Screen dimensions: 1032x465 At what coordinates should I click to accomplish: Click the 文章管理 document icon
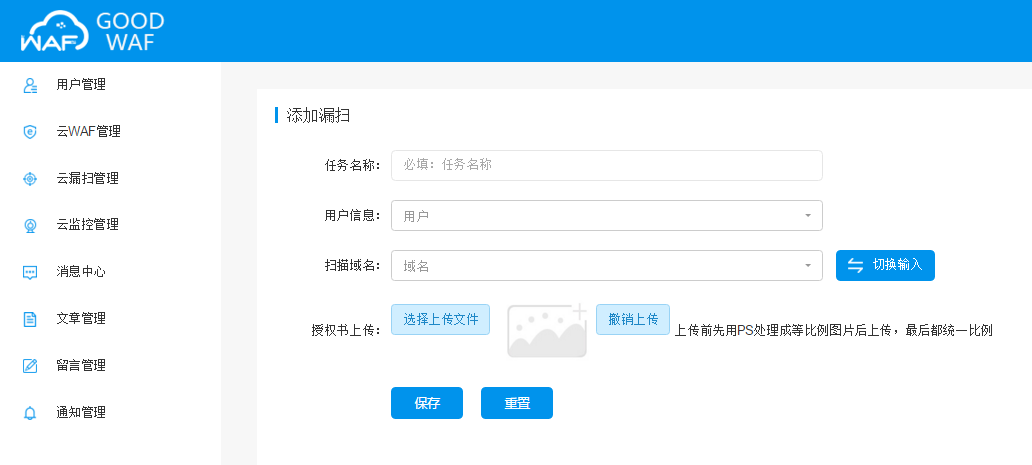point(30,319)
